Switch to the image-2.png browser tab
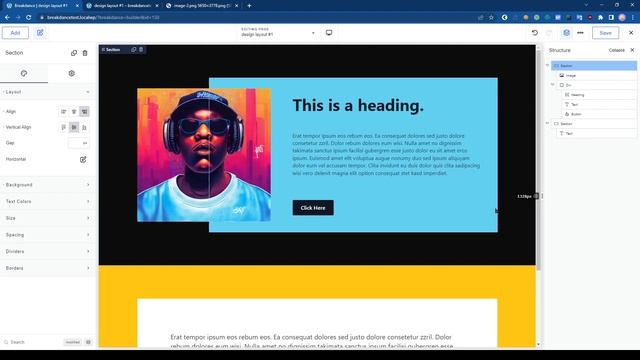The image size is (640, 360). click(x=202, y=6)
